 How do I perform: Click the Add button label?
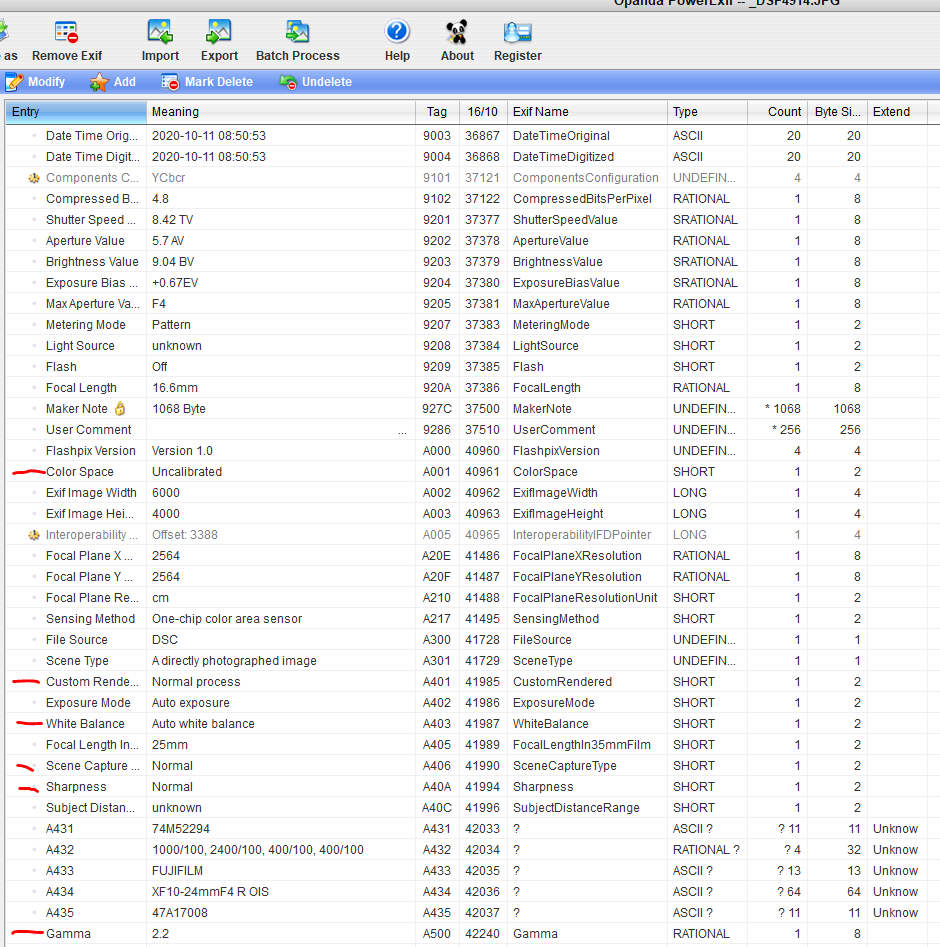coord(125,82)
